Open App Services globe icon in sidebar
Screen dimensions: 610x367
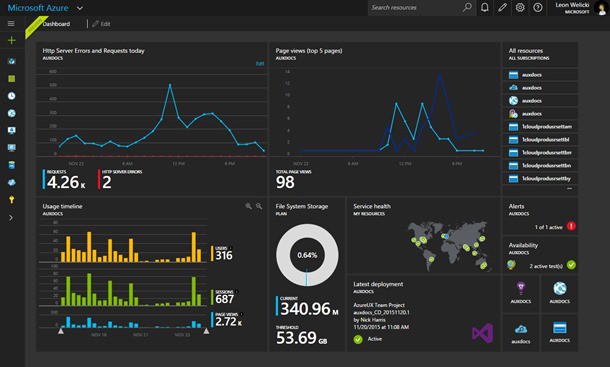(11, 113)
